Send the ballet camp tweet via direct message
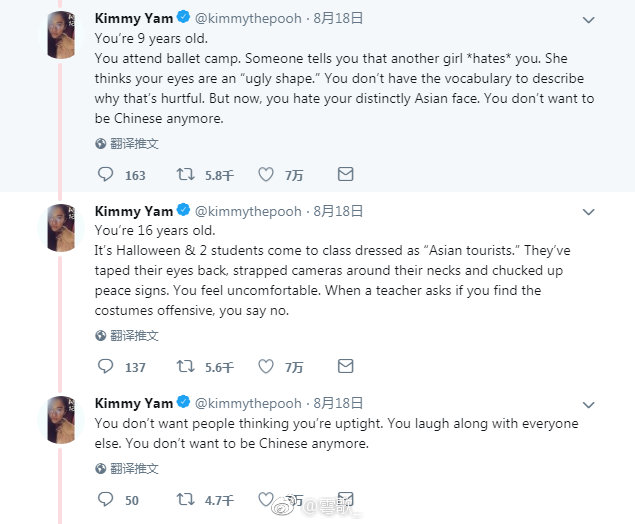The width and height of the screenshot is (635, 524). (345, 174)
